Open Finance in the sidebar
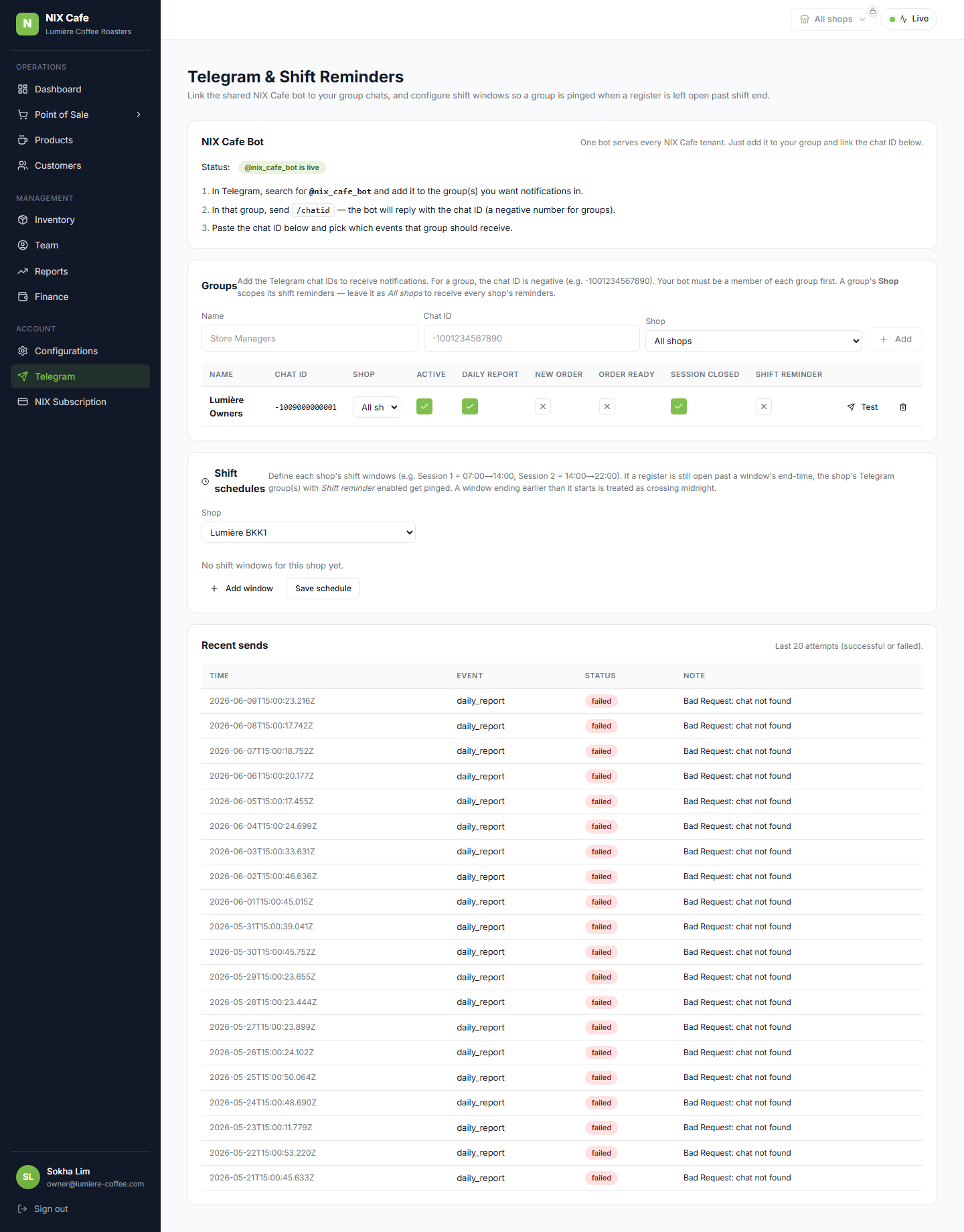This screenshot has height=1232, width=964. pos(80,297)
